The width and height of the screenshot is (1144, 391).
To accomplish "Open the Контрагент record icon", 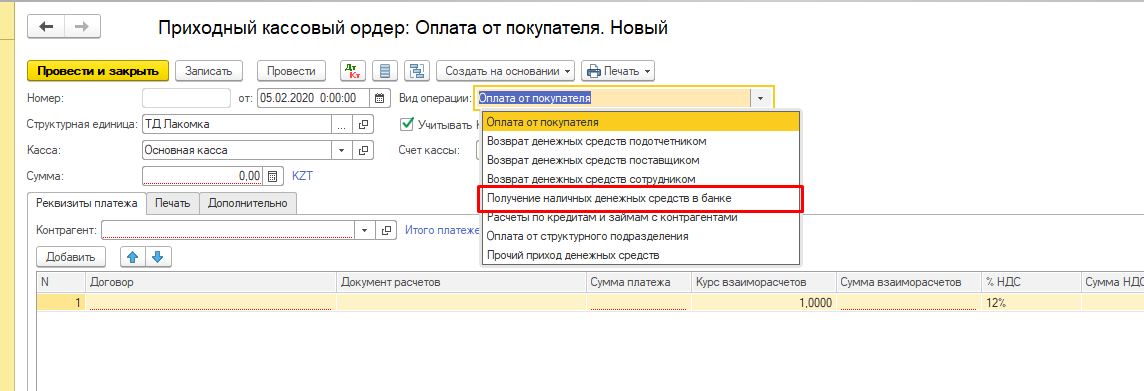I will pos(387,230).
